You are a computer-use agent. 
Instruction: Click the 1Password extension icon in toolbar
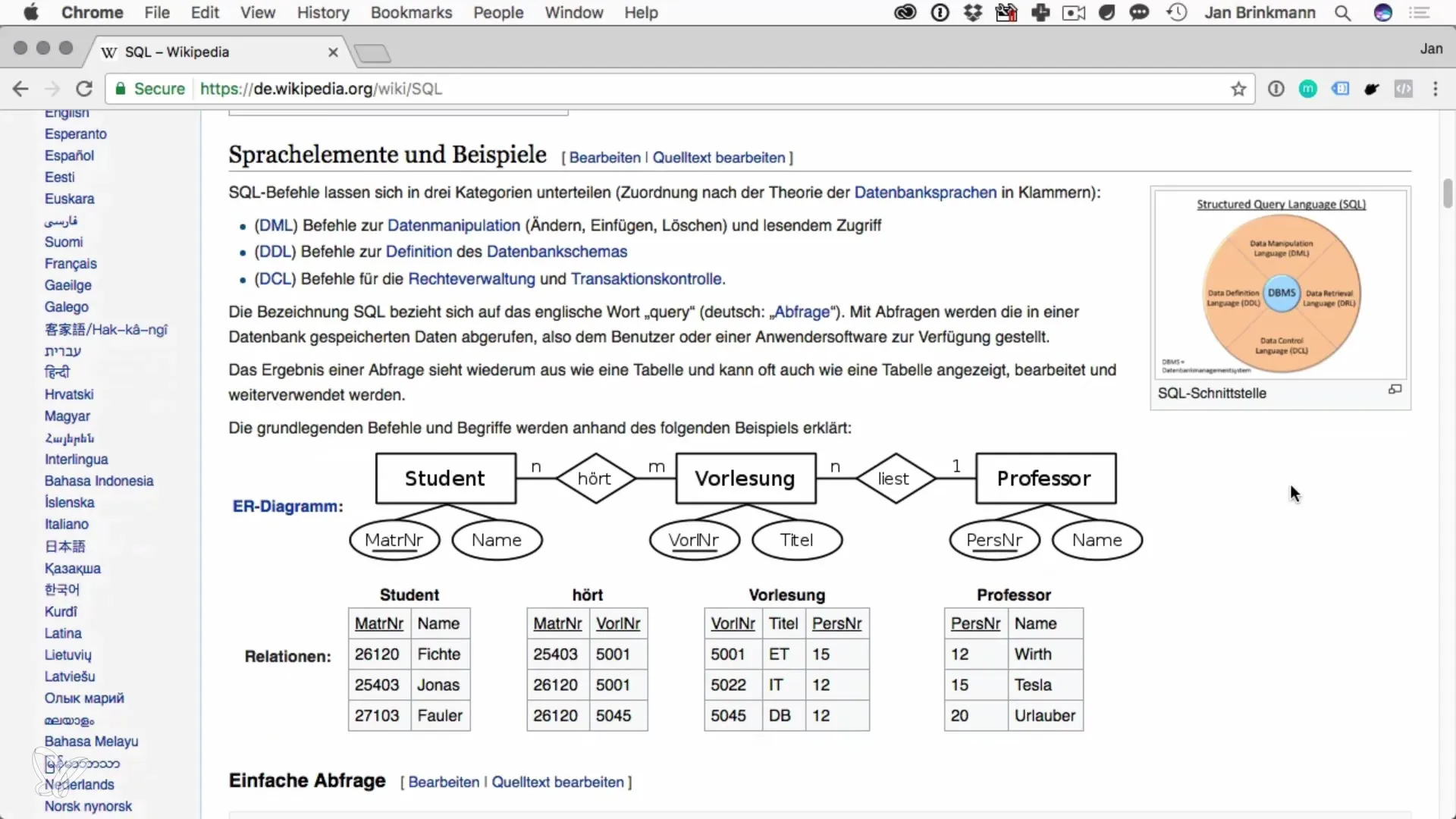click(1276, 89)
